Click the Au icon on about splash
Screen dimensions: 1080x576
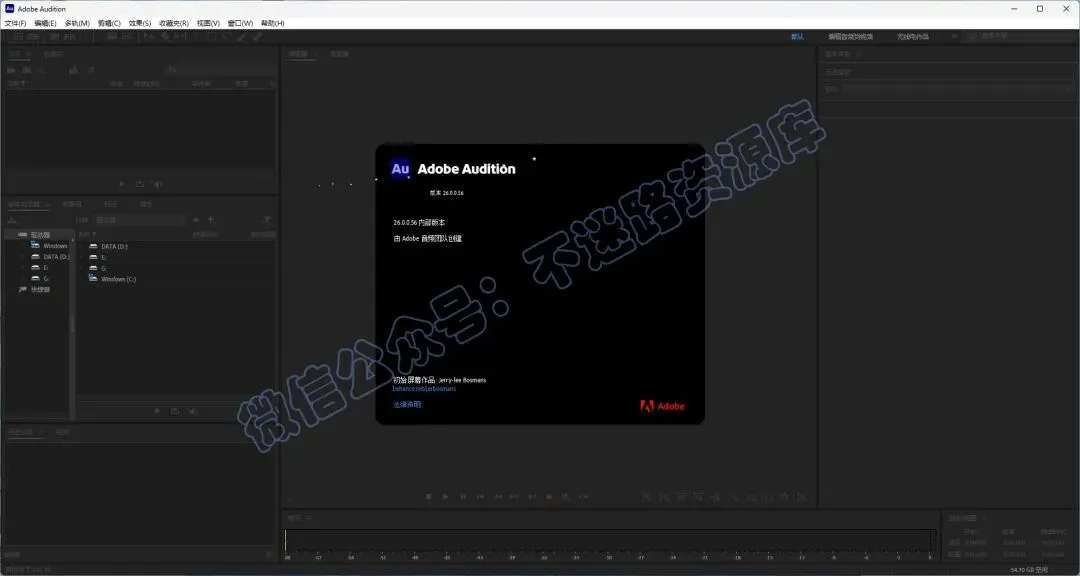coord(400,169)
